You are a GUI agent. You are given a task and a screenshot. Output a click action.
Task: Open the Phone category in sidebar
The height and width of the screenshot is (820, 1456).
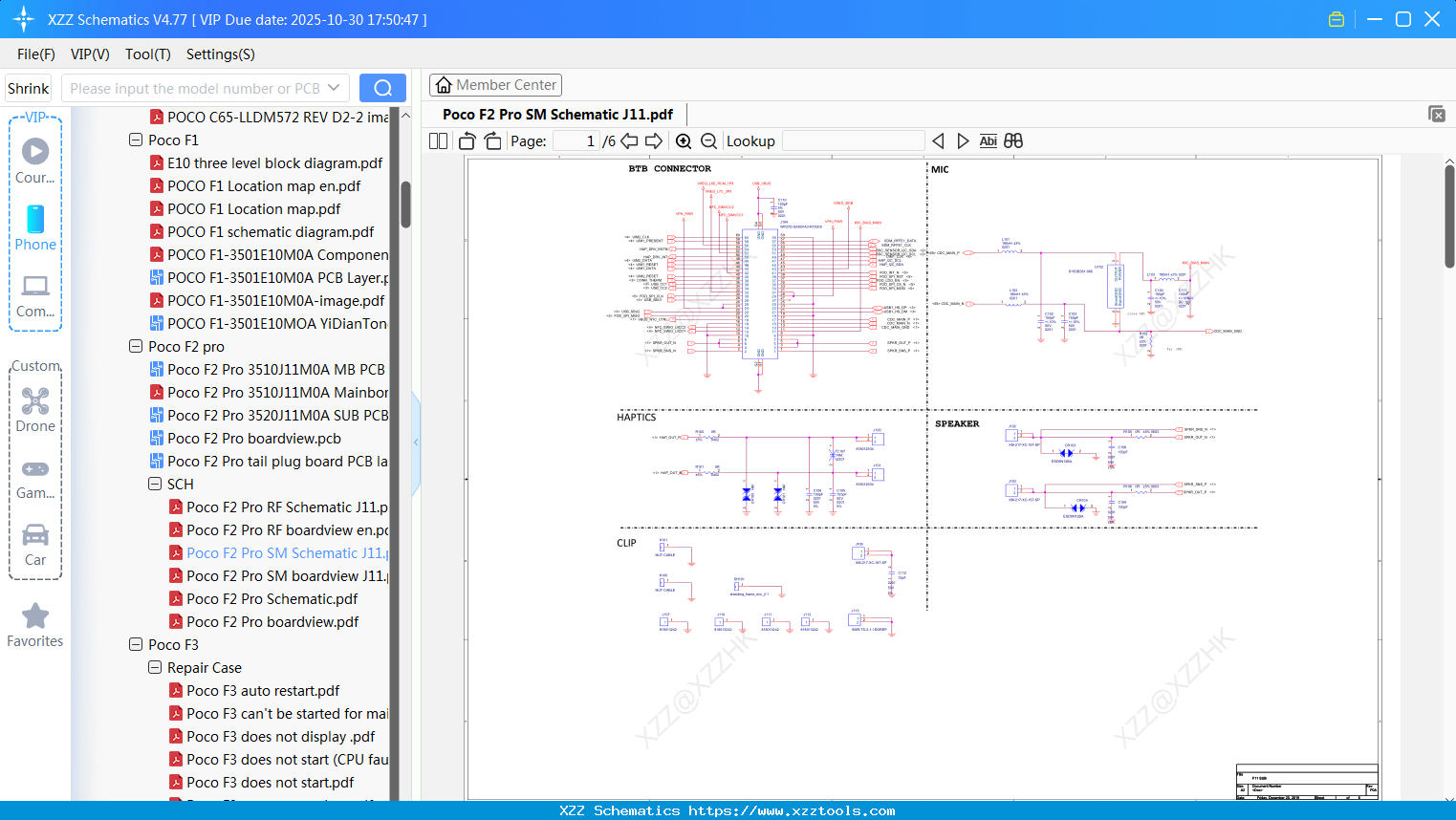coord(35,228)
